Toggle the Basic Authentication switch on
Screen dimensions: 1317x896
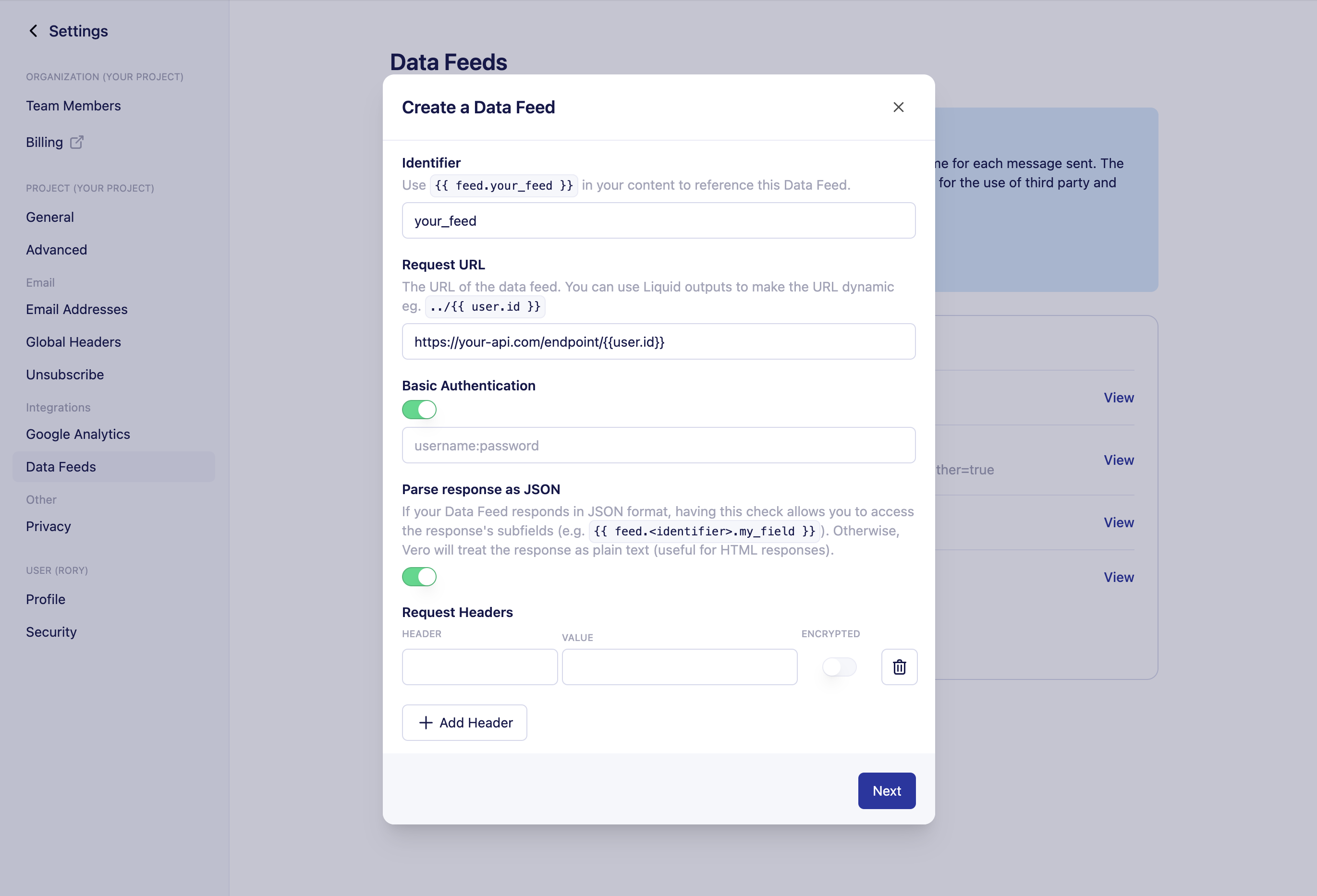pos(419,408)
